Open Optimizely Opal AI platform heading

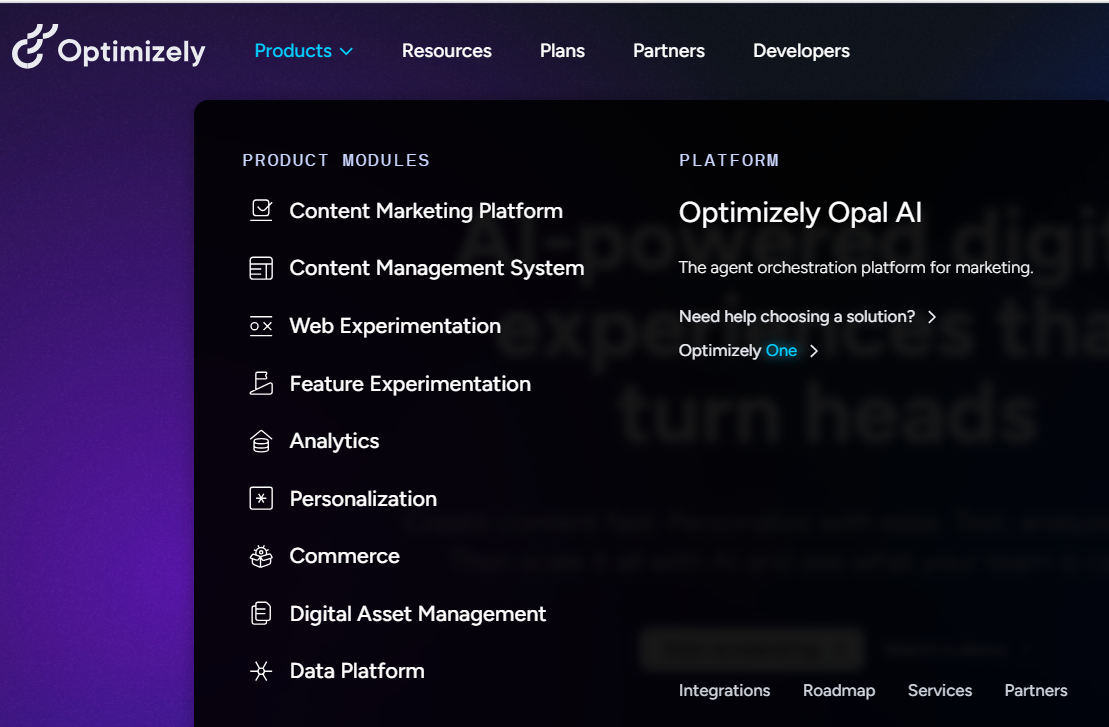coord(800,213)
